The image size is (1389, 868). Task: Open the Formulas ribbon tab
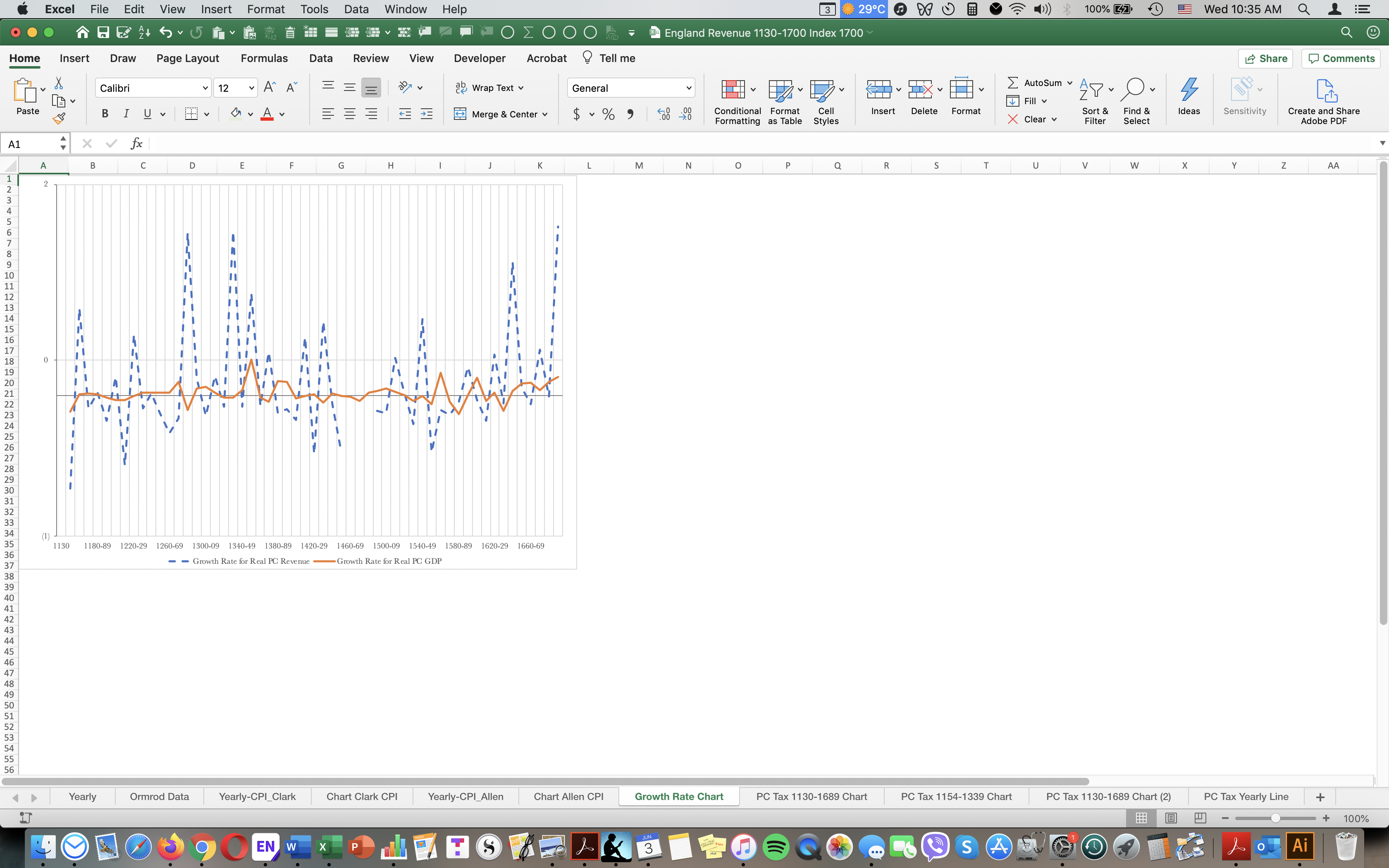(264, 58)
